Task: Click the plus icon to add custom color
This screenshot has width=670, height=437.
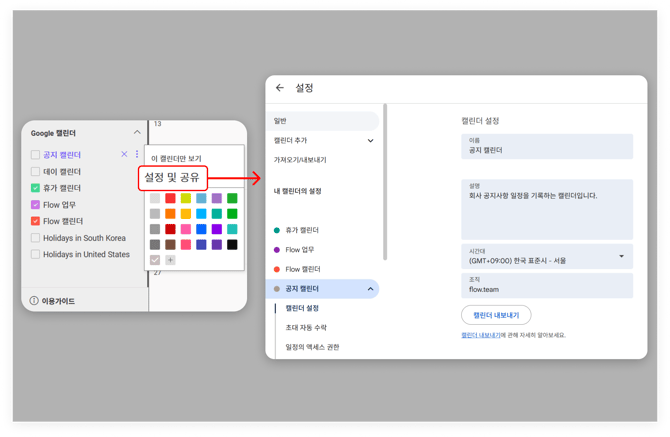Action: (x=170, y=260)
